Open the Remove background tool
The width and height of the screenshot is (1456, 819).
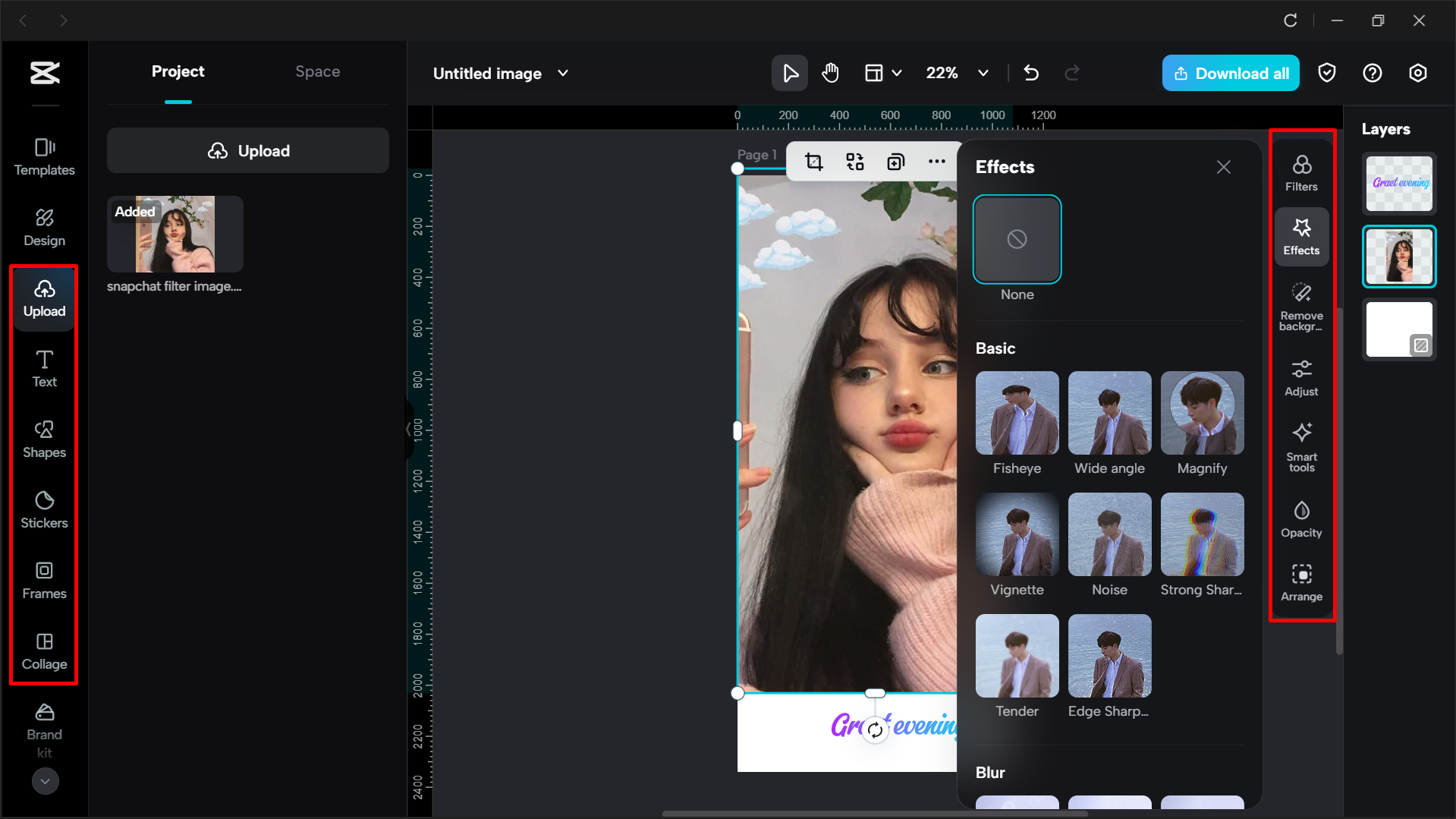tap(1301, 306)
